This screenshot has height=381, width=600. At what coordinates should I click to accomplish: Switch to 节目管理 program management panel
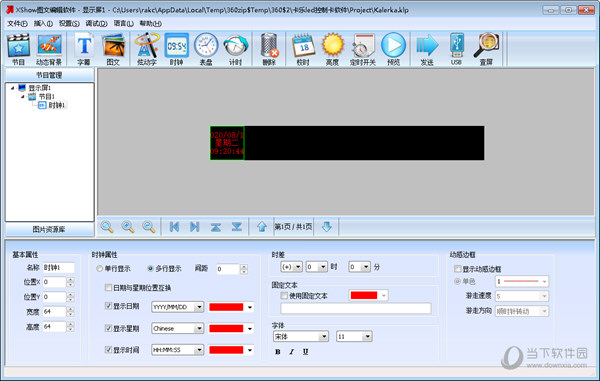coord(49,75)
